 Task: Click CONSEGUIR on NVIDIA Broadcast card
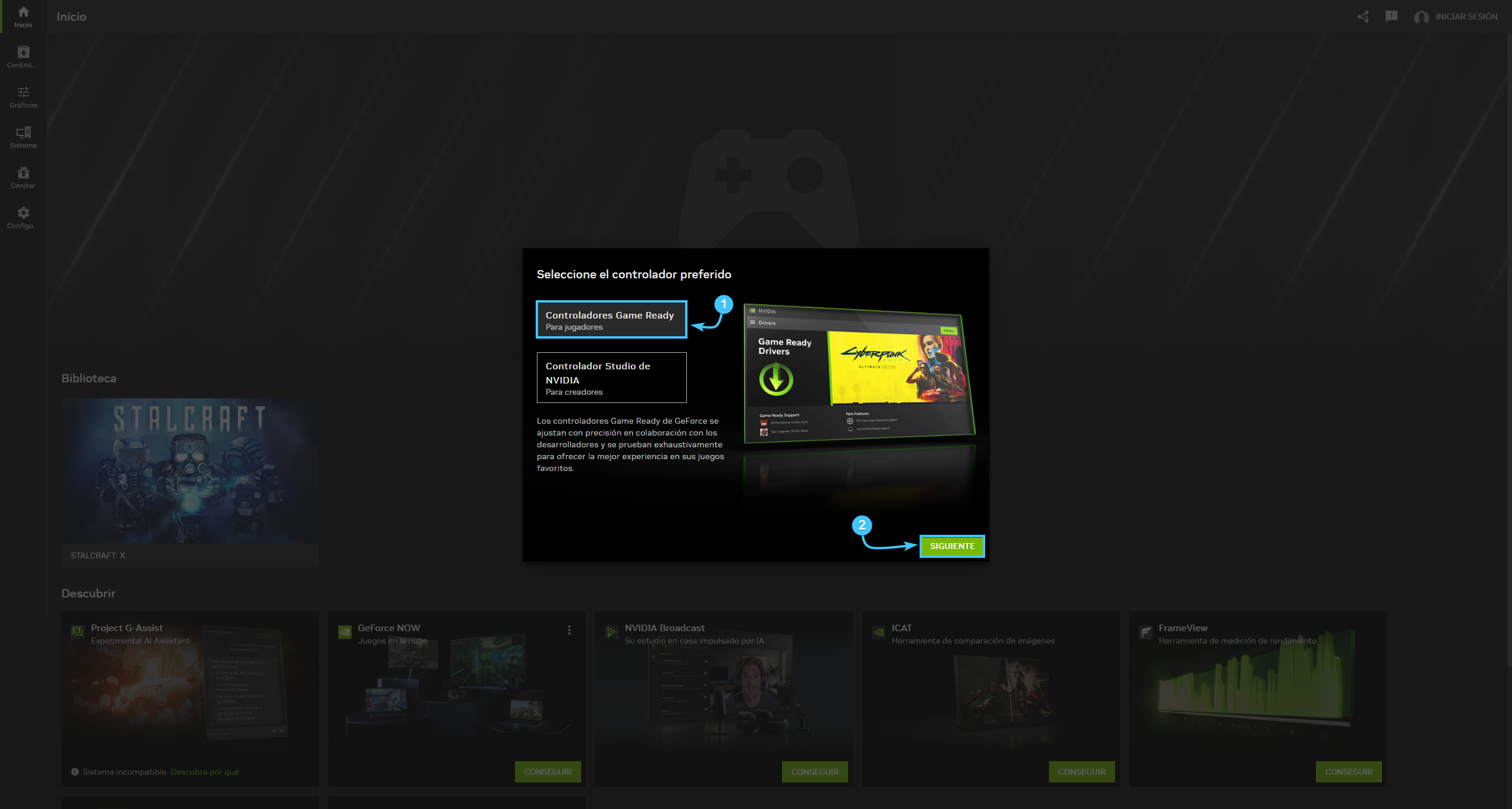(x=814, y=772)
